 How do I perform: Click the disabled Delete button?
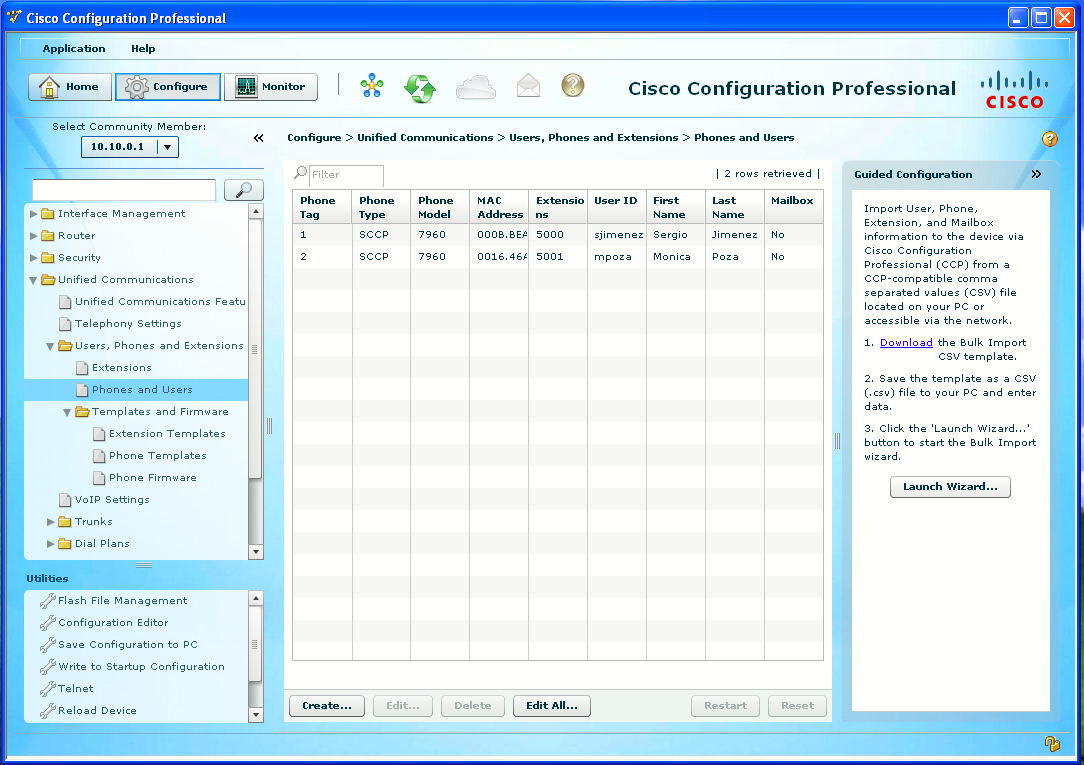[473, 706]
